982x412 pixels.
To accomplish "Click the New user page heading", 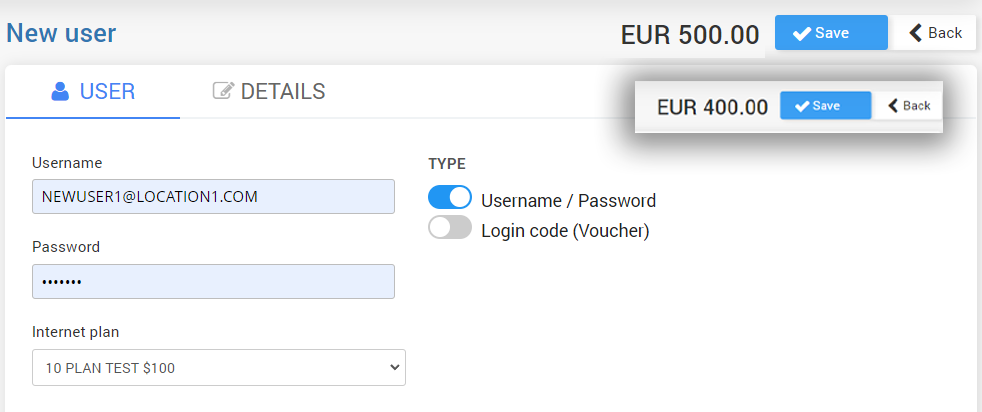I will [x=62, y=33].
